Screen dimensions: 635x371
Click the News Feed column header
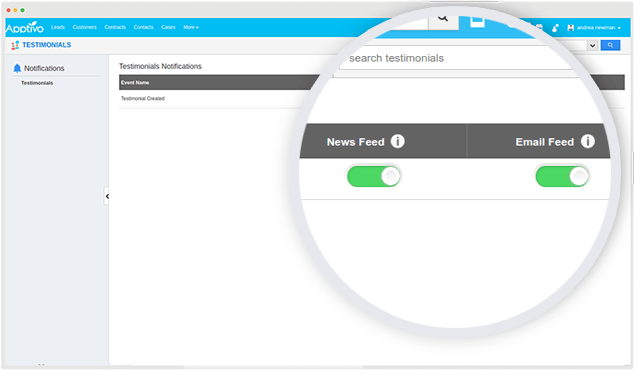(355, 142)
